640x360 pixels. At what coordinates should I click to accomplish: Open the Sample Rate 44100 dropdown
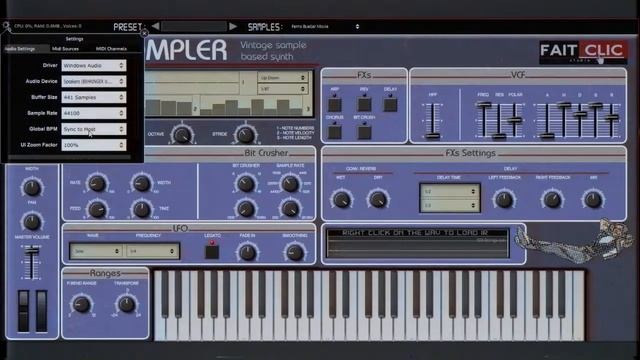[93, 113]
